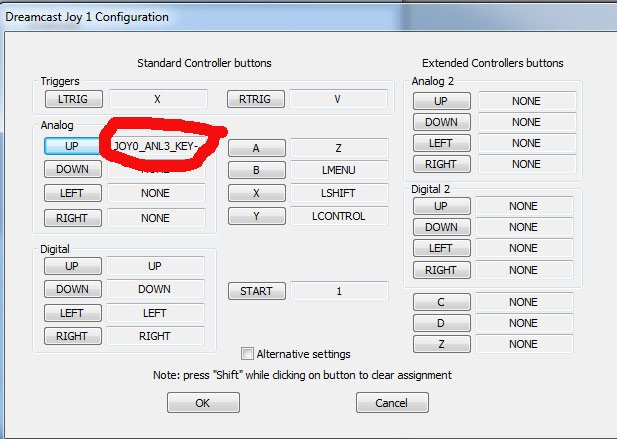
Task: Select the Digital LEFT assignment field
Action: click(x=155, y=313)
